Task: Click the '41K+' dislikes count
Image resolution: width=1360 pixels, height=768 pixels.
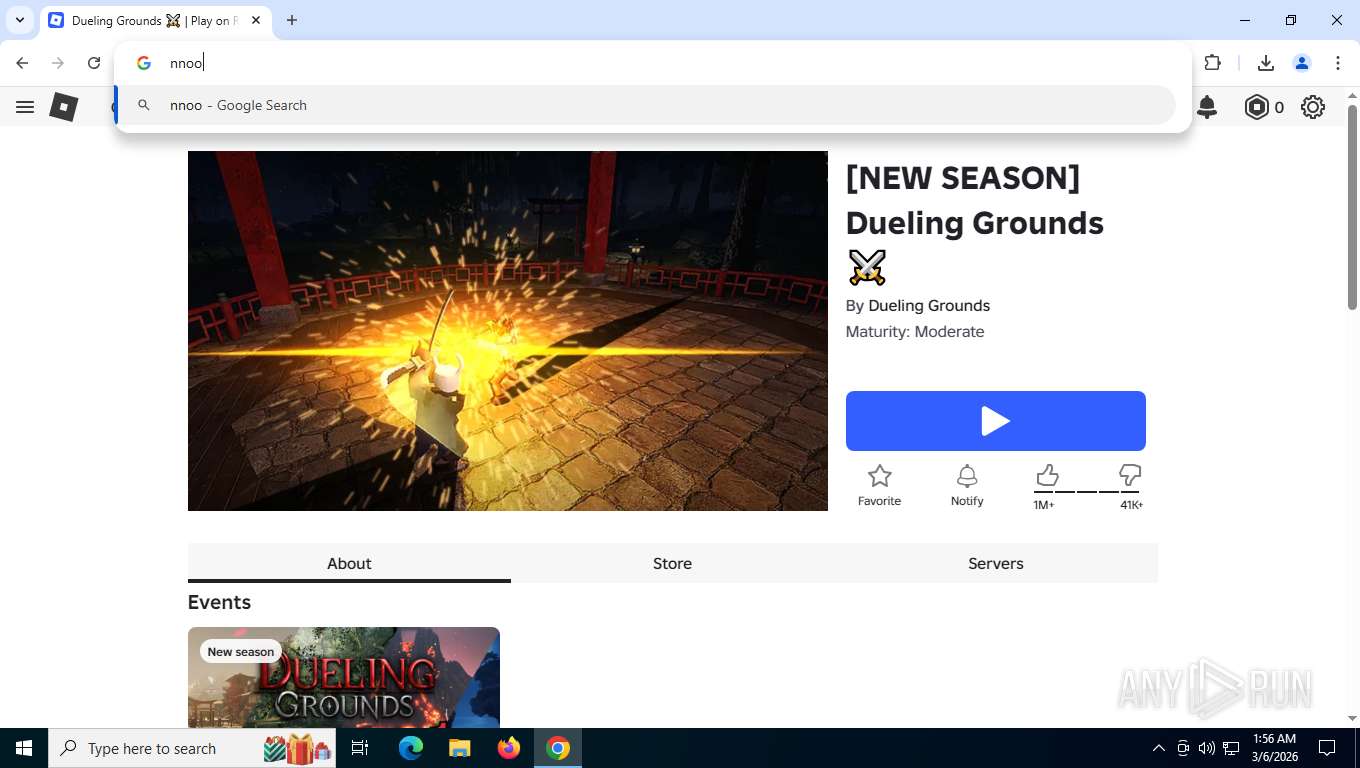Action: pos(1131,505)
